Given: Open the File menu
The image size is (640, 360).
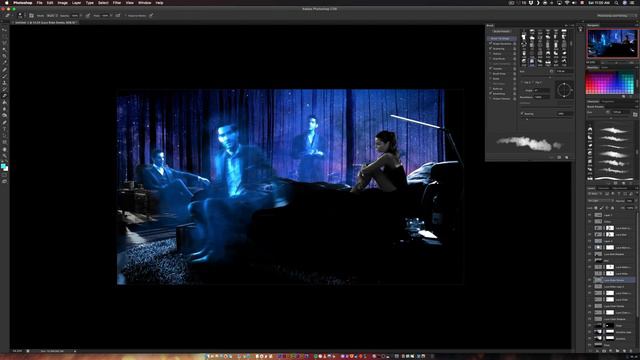Looking at the screenshot, I should click(x=39, y=3).
